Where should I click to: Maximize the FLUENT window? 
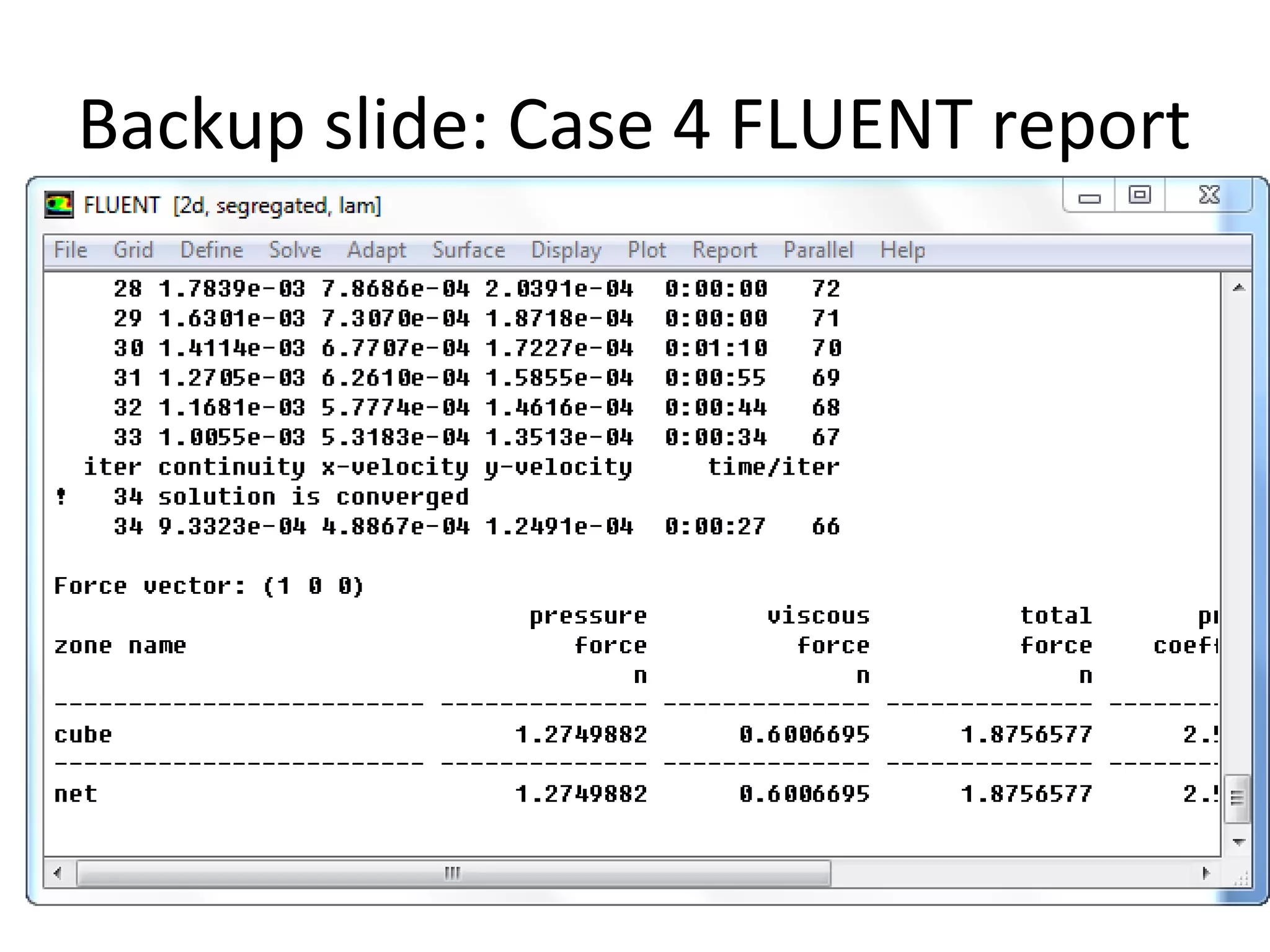pyautogui.click(x=1139, y=195)
